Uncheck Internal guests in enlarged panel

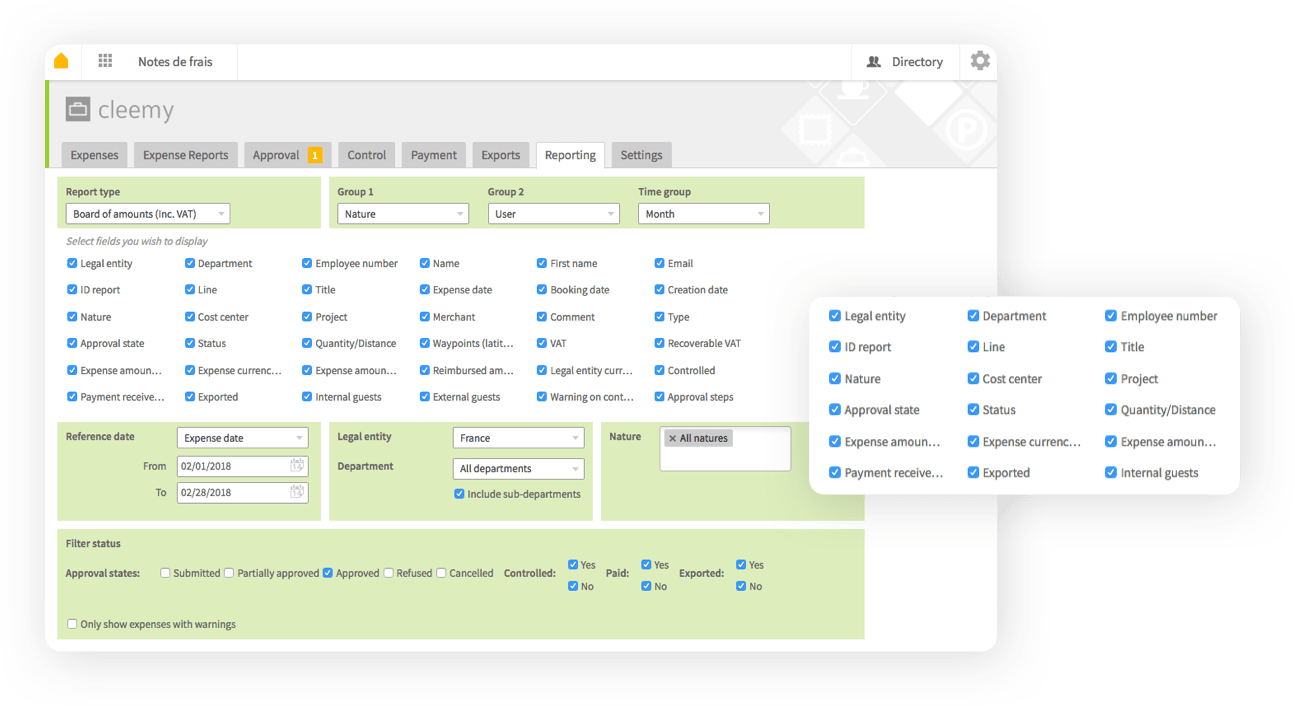[x=1111, y=473]
